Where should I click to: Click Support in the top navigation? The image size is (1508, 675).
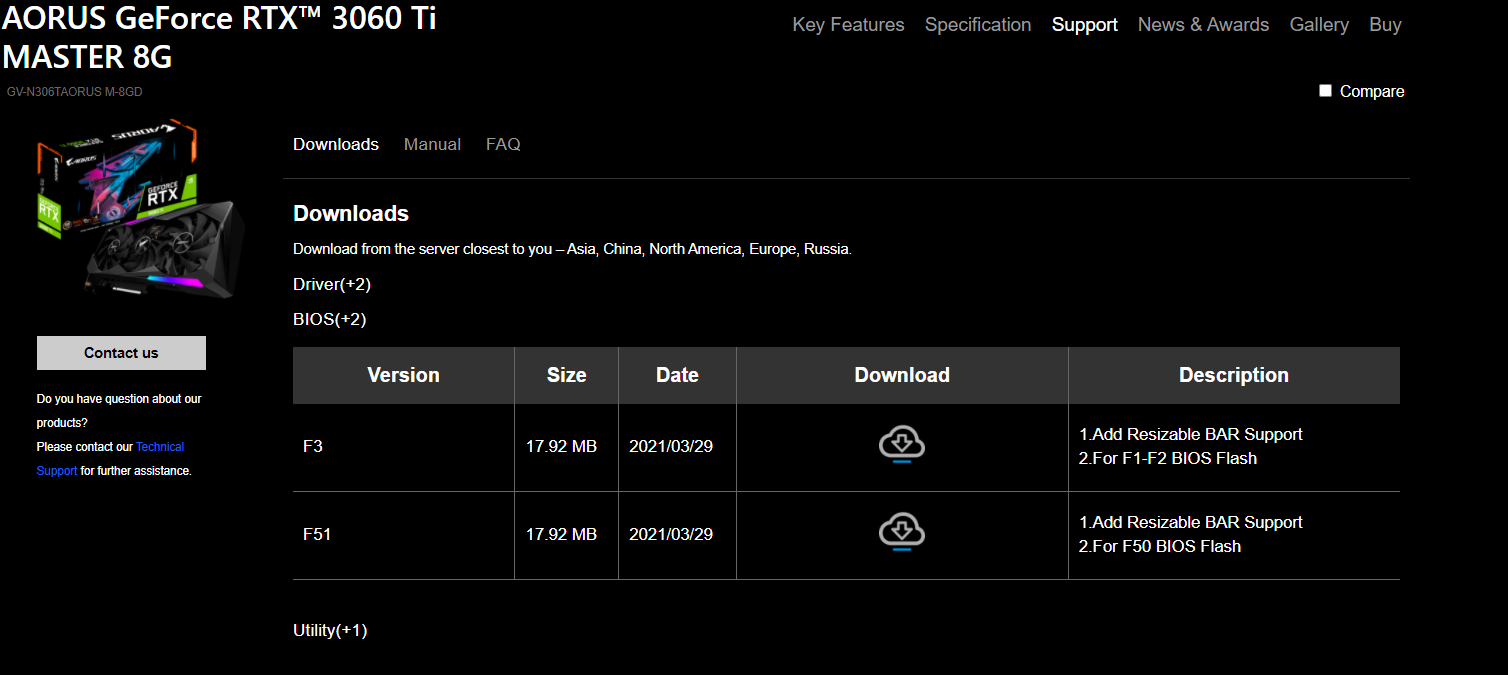pyautogui.click(x=1084, y=25)
